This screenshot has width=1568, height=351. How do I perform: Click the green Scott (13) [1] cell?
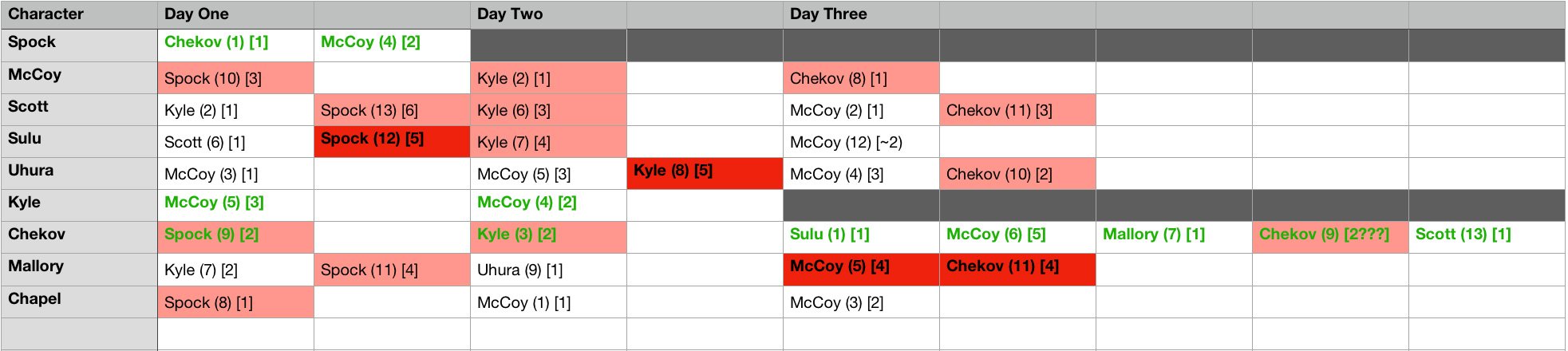pos(1486,235)
